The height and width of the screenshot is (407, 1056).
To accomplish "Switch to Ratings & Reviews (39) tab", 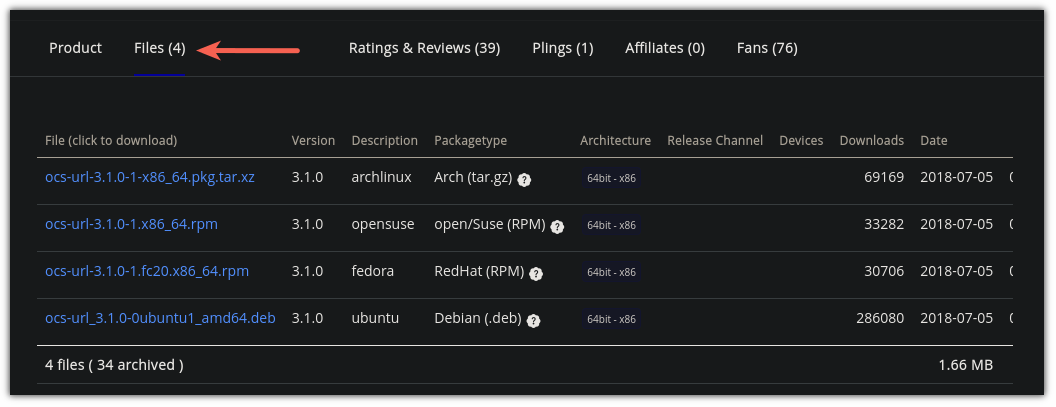I will [x=424, y=48].
